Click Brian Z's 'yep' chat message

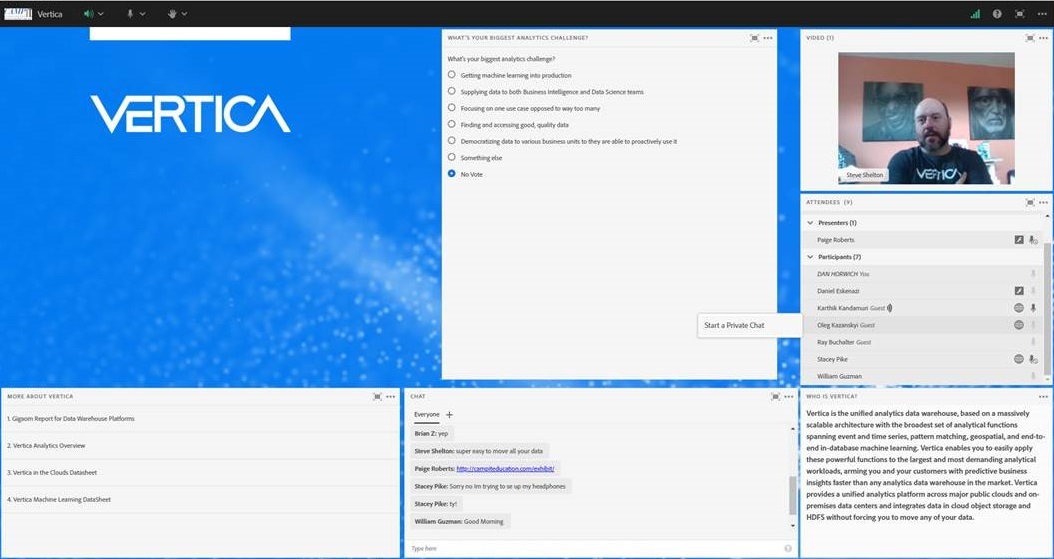point(432,433)
